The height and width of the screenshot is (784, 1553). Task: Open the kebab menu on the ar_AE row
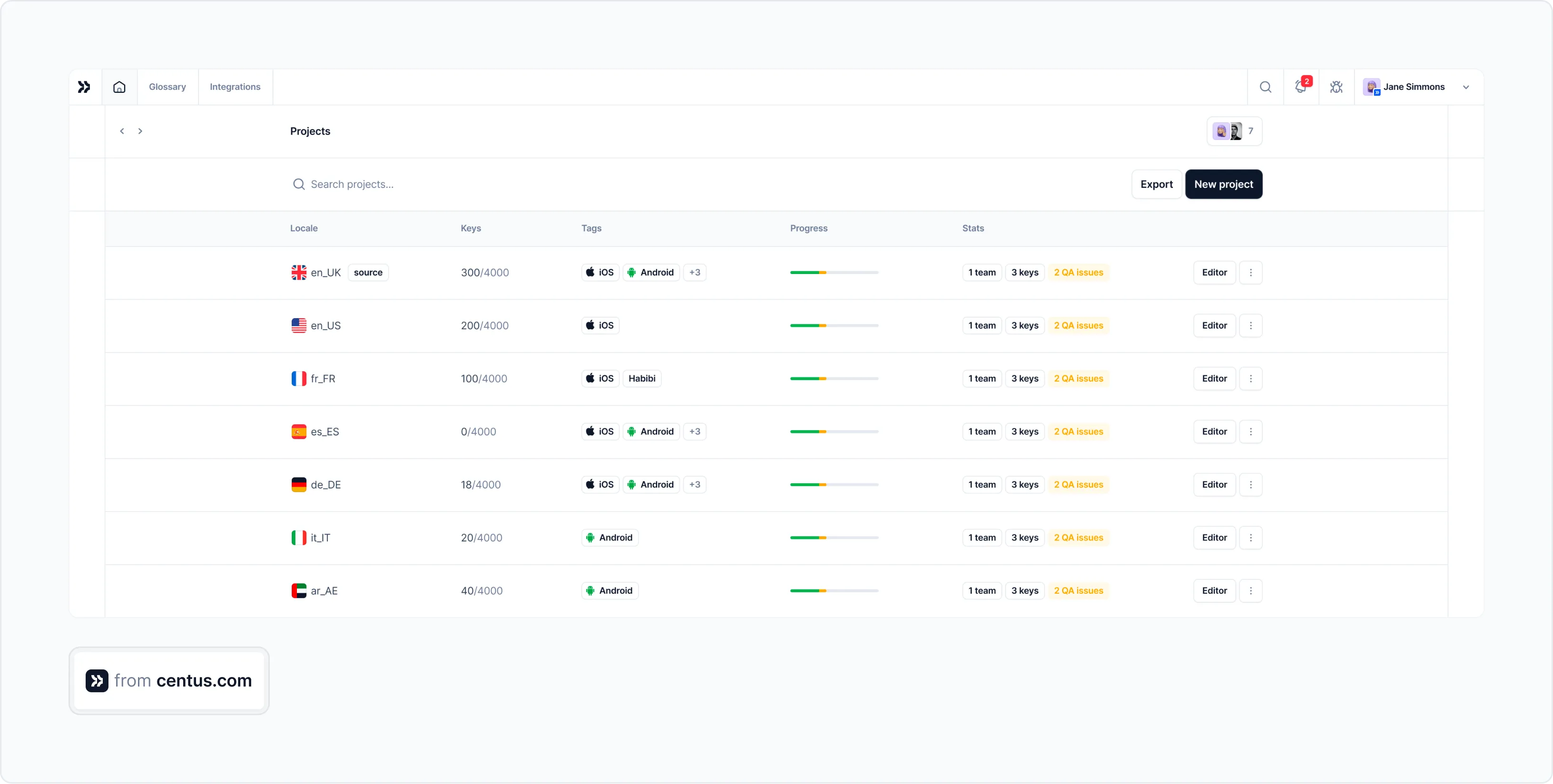coord(1250,590)
